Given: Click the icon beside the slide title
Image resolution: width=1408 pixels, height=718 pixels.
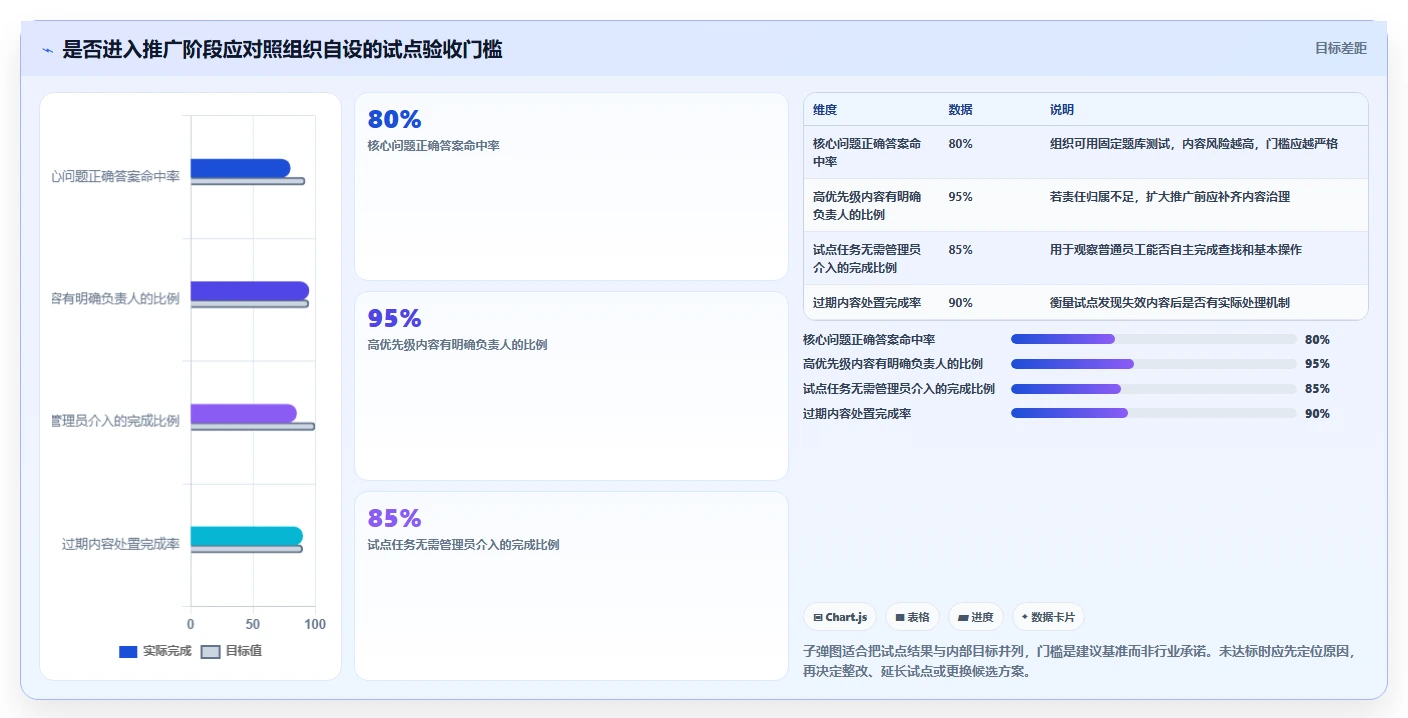Looking at the screenshot, I should [x=47, y=49].
